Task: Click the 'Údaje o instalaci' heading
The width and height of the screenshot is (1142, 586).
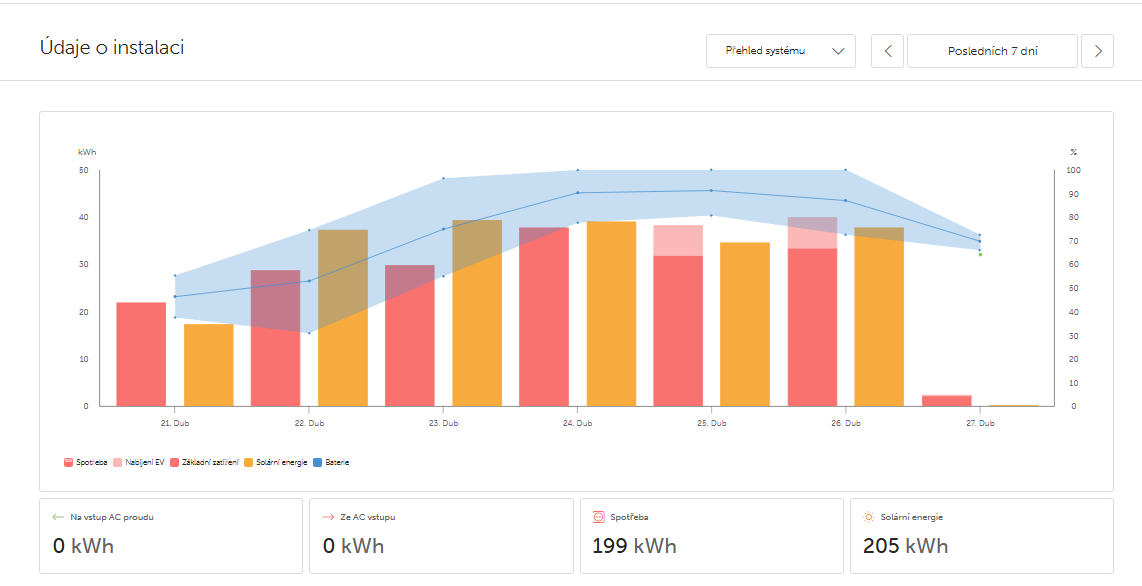Action: click(112, 47)
